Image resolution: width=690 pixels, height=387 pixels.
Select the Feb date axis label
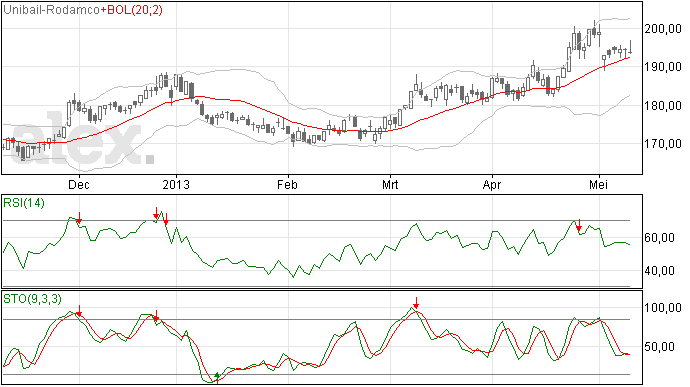click(287, 184)
